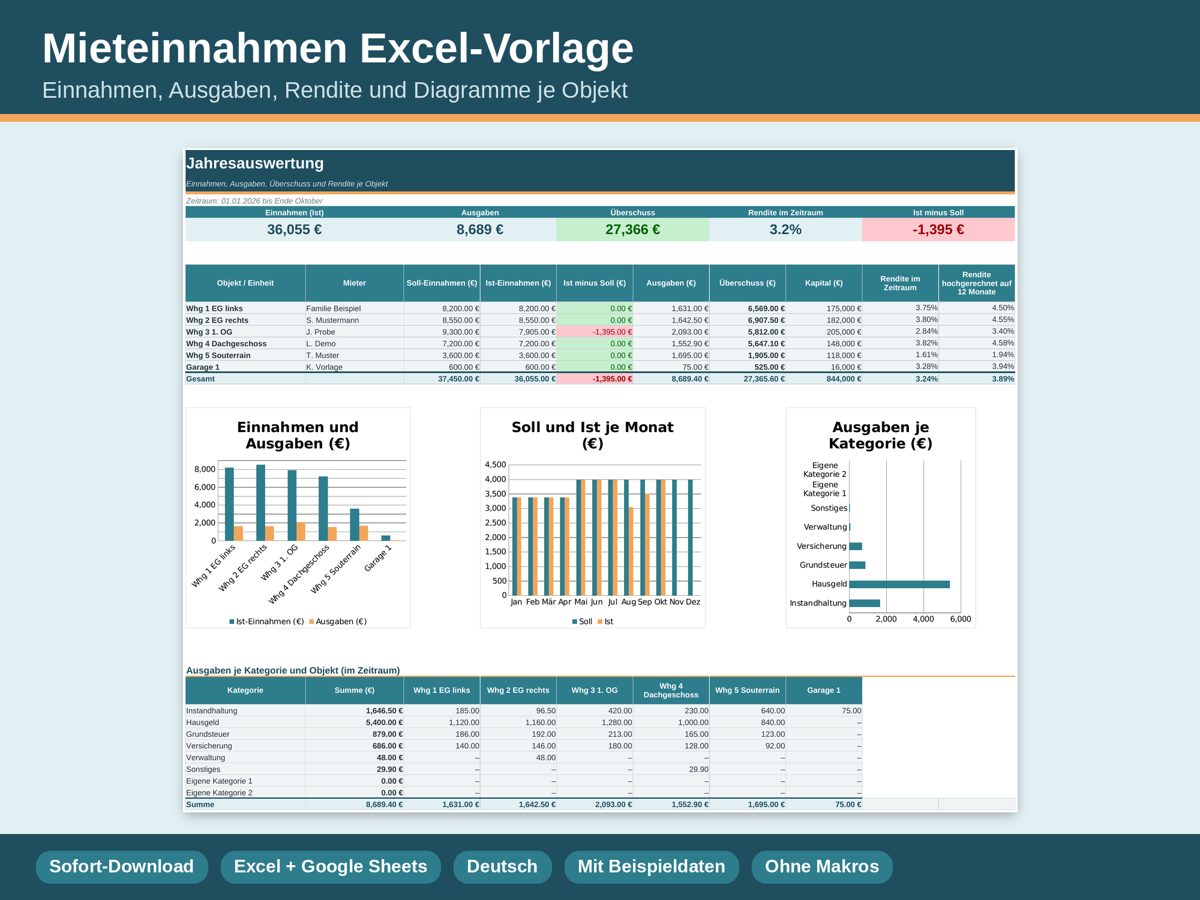Click the Soll und Ist je Monat chart title
This screenshot has height=900, width=1200.
pos(592,436)
